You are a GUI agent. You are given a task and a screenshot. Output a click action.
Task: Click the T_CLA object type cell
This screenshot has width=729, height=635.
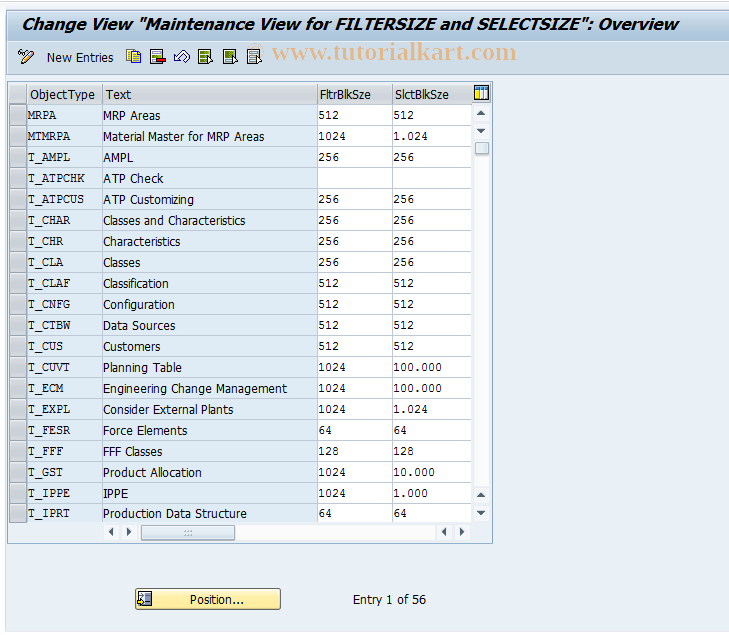tap(65, 262)
